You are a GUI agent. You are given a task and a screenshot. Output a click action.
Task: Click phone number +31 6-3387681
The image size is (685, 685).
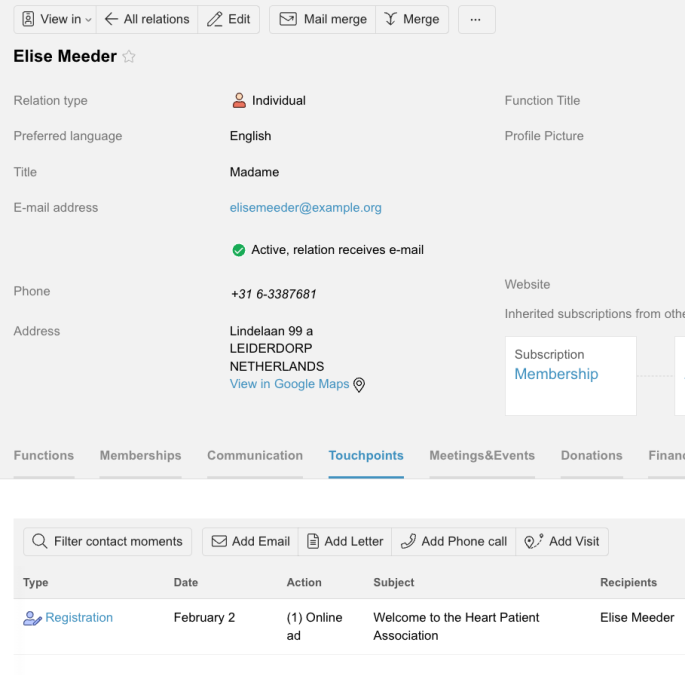pos(273,294)
